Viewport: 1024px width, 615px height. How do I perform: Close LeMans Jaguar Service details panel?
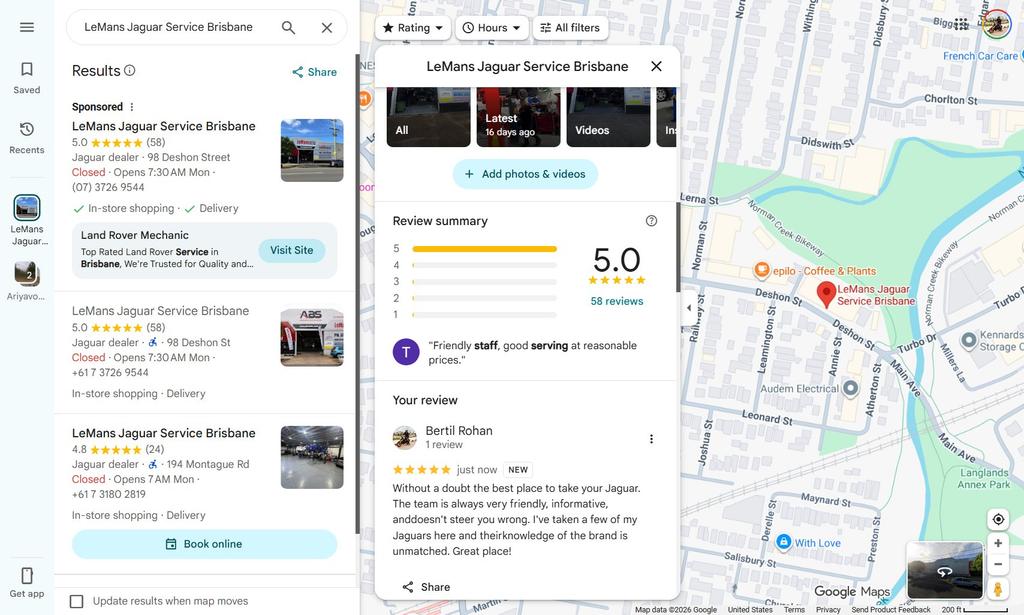pos(656,66)
